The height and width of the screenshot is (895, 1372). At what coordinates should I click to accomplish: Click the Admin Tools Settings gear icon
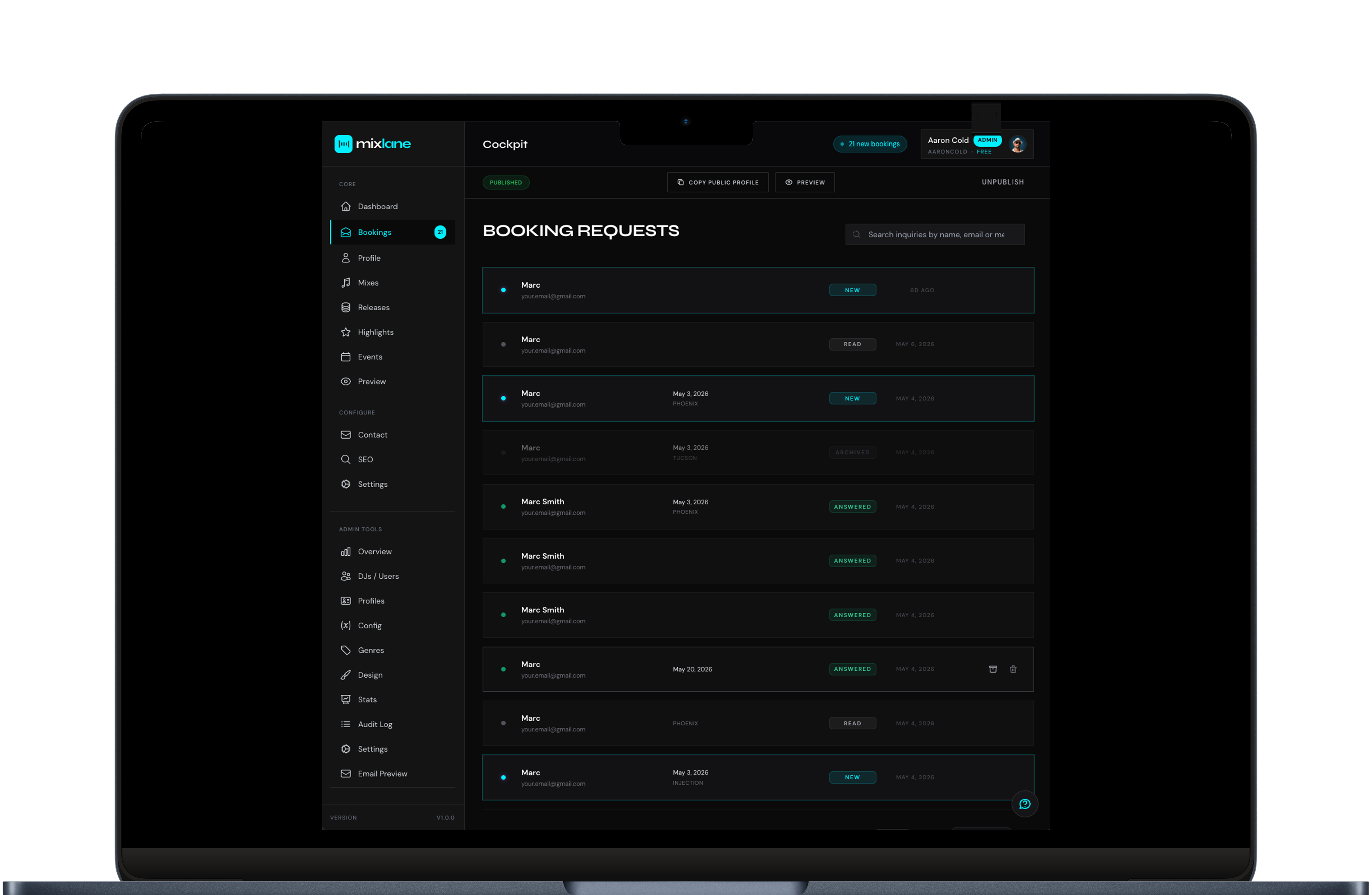pyautogui.click(x=346, y=749)
